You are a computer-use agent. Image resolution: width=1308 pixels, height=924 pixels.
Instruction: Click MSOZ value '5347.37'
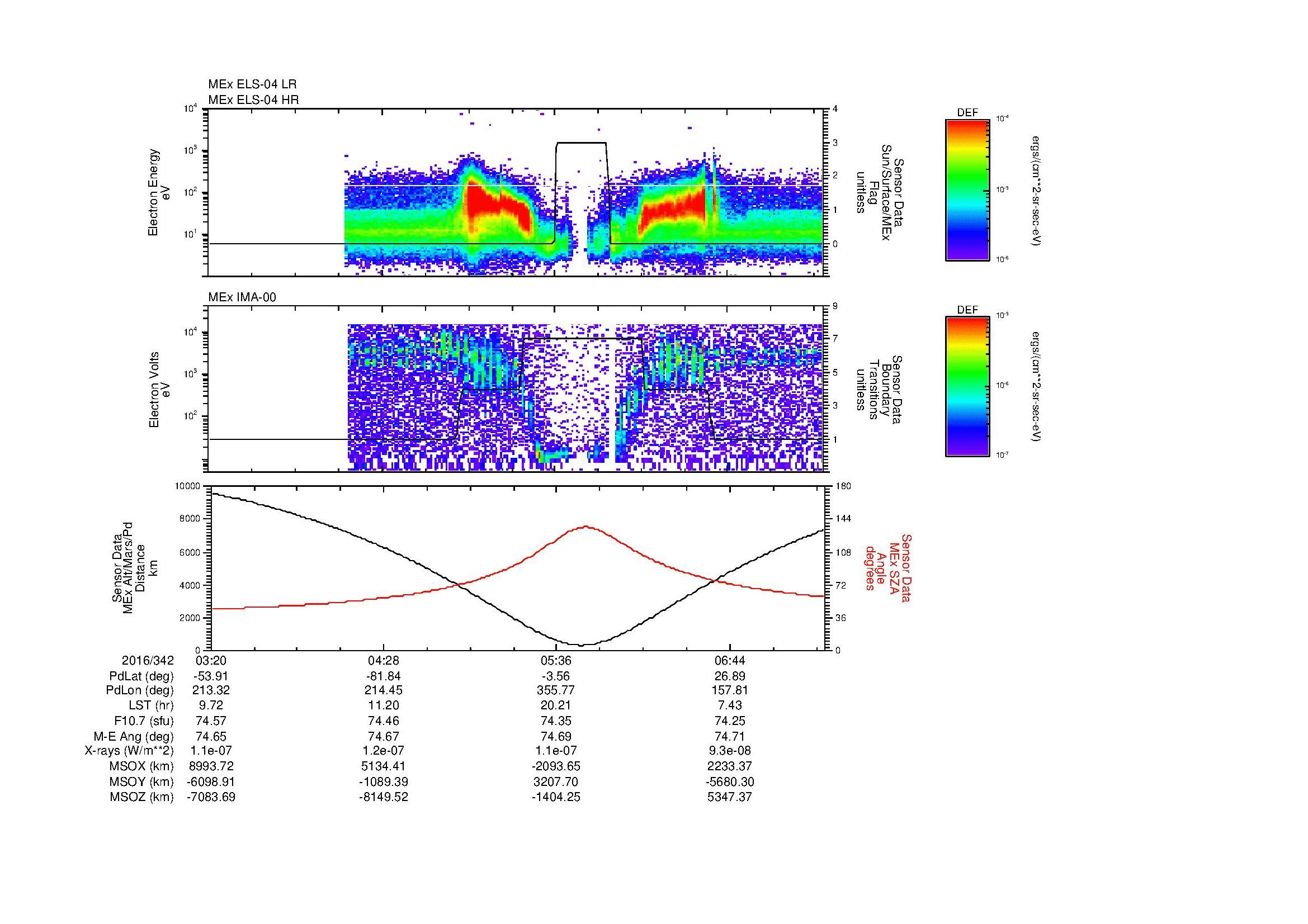coord(729,797)
